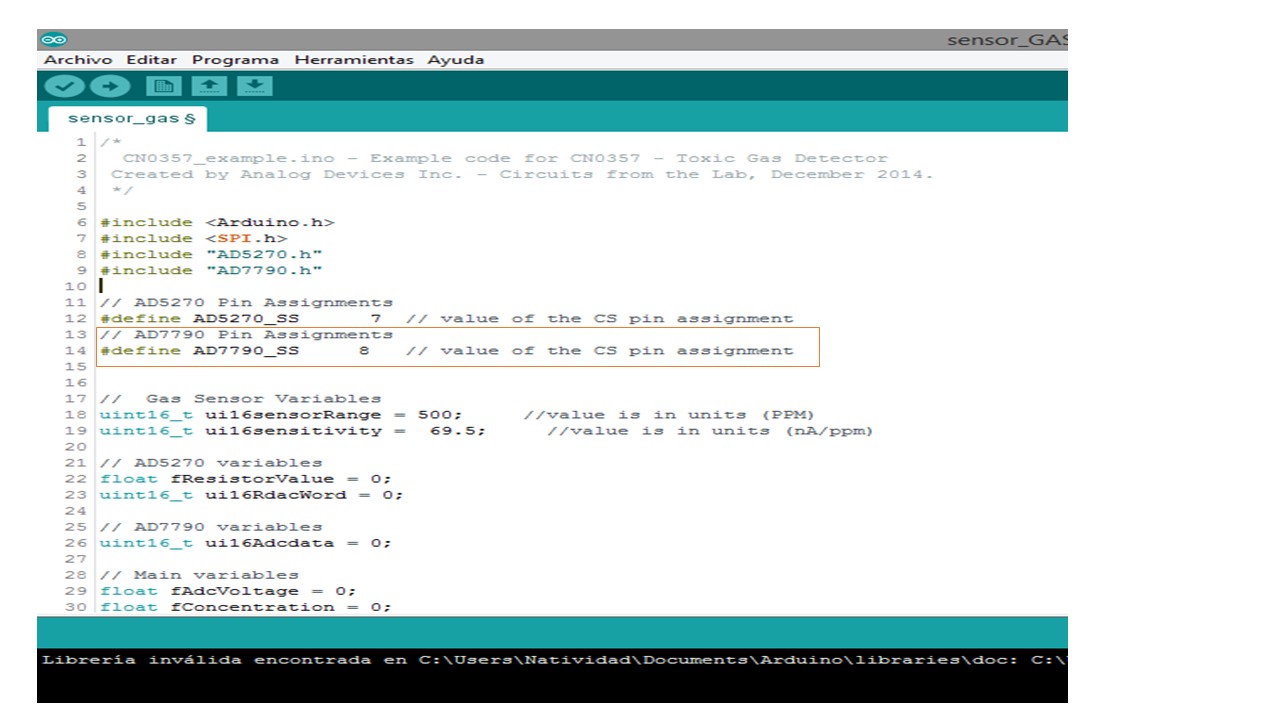Viewport: 1280px width, 720px height.
Task: Click 'float fResistorValue = 0' line
Action: (x=246, y=479)
